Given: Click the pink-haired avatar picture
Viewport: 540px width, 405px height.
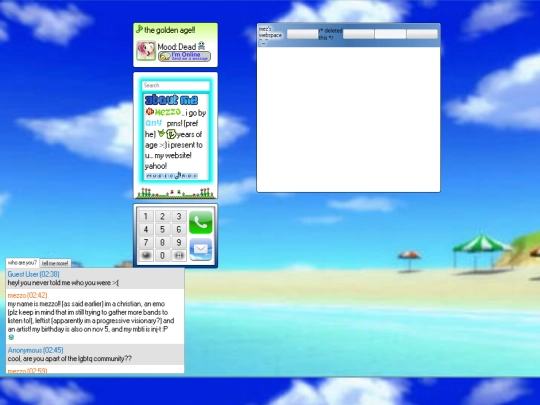Looking at the screenshot, I should [146, 51].
